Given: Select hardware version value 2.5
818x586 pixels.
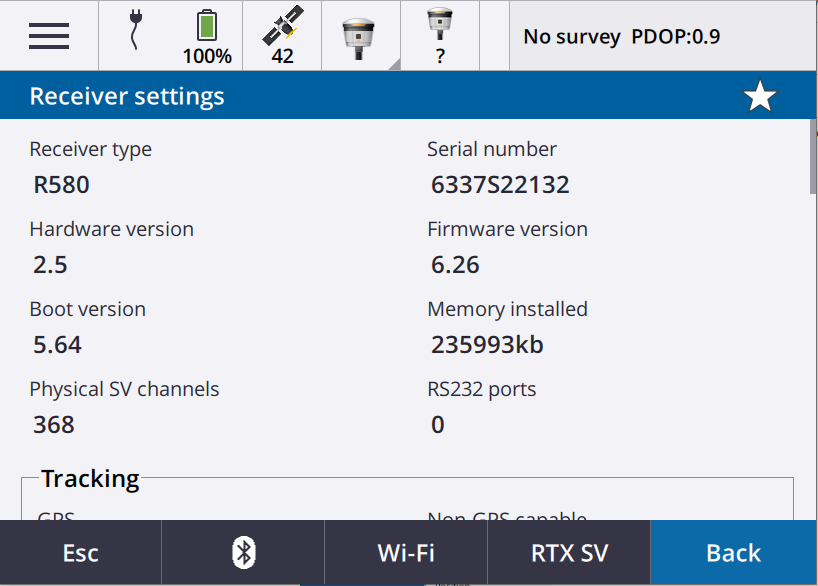Looking at the screenshot, I should pos(50,265).
